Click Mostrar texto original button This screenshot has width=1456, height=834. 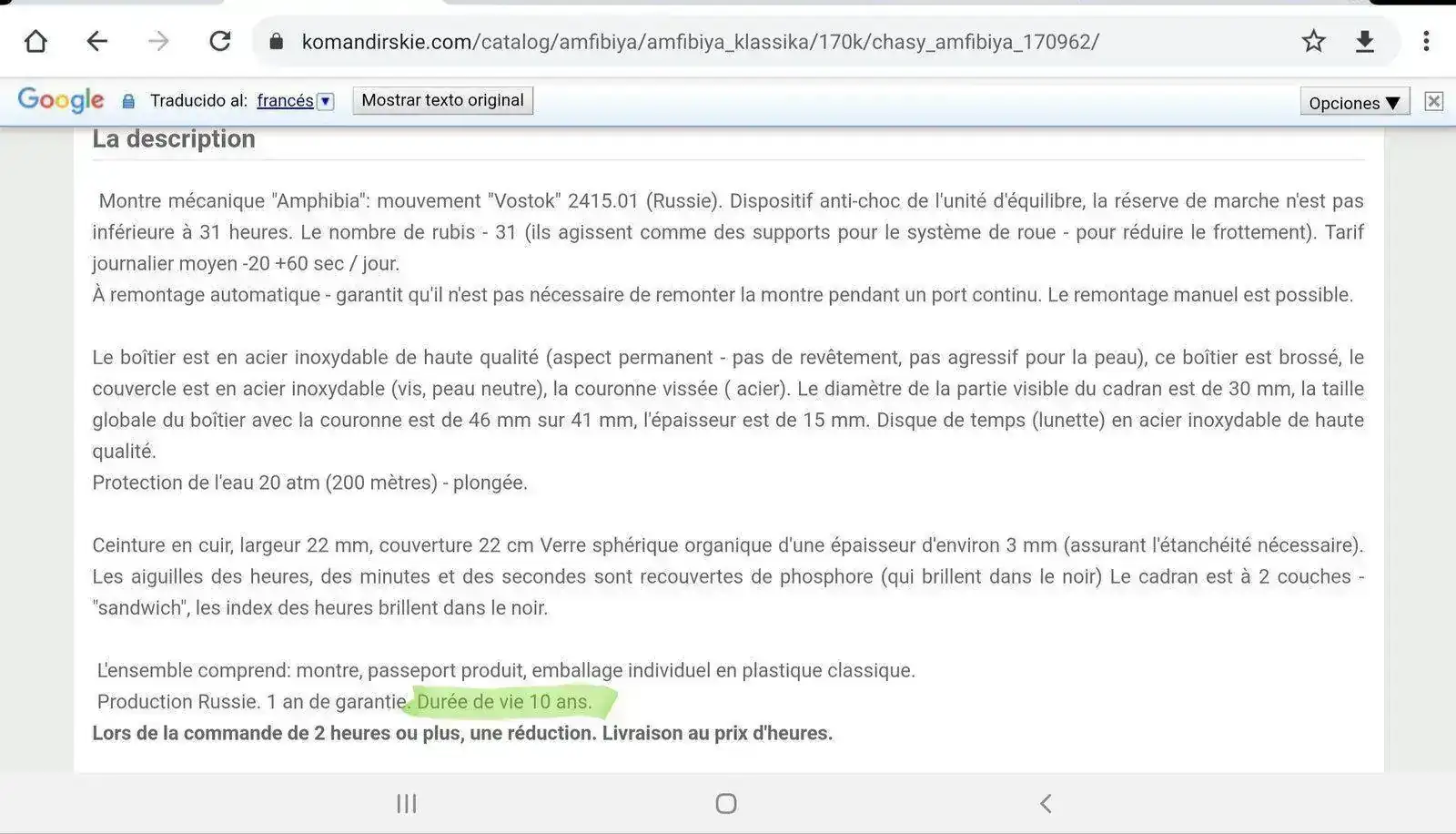tap(442, 100)
